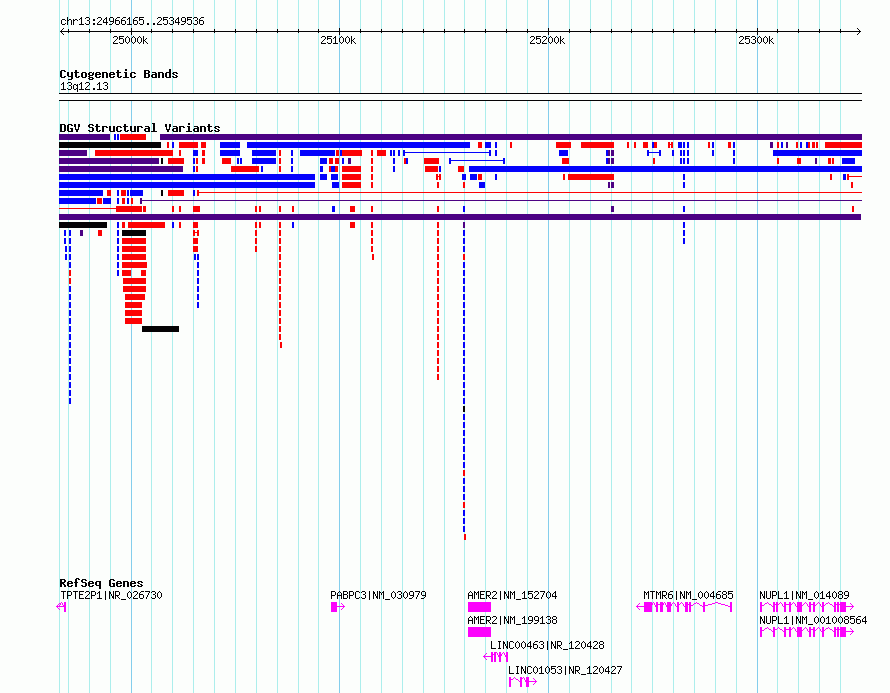
Task: Click the 13q12.13 cytogenetic band bar
Action: 460,97
